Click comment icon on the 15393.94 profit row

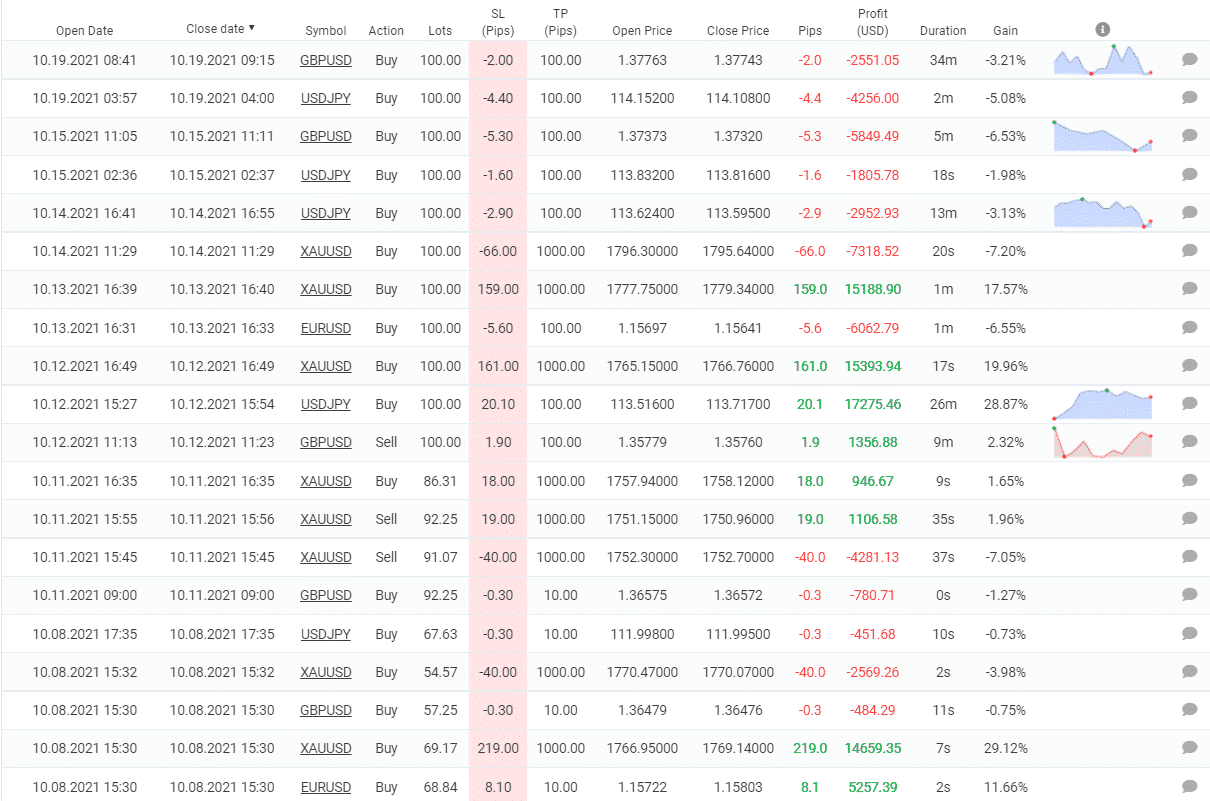1189,366
